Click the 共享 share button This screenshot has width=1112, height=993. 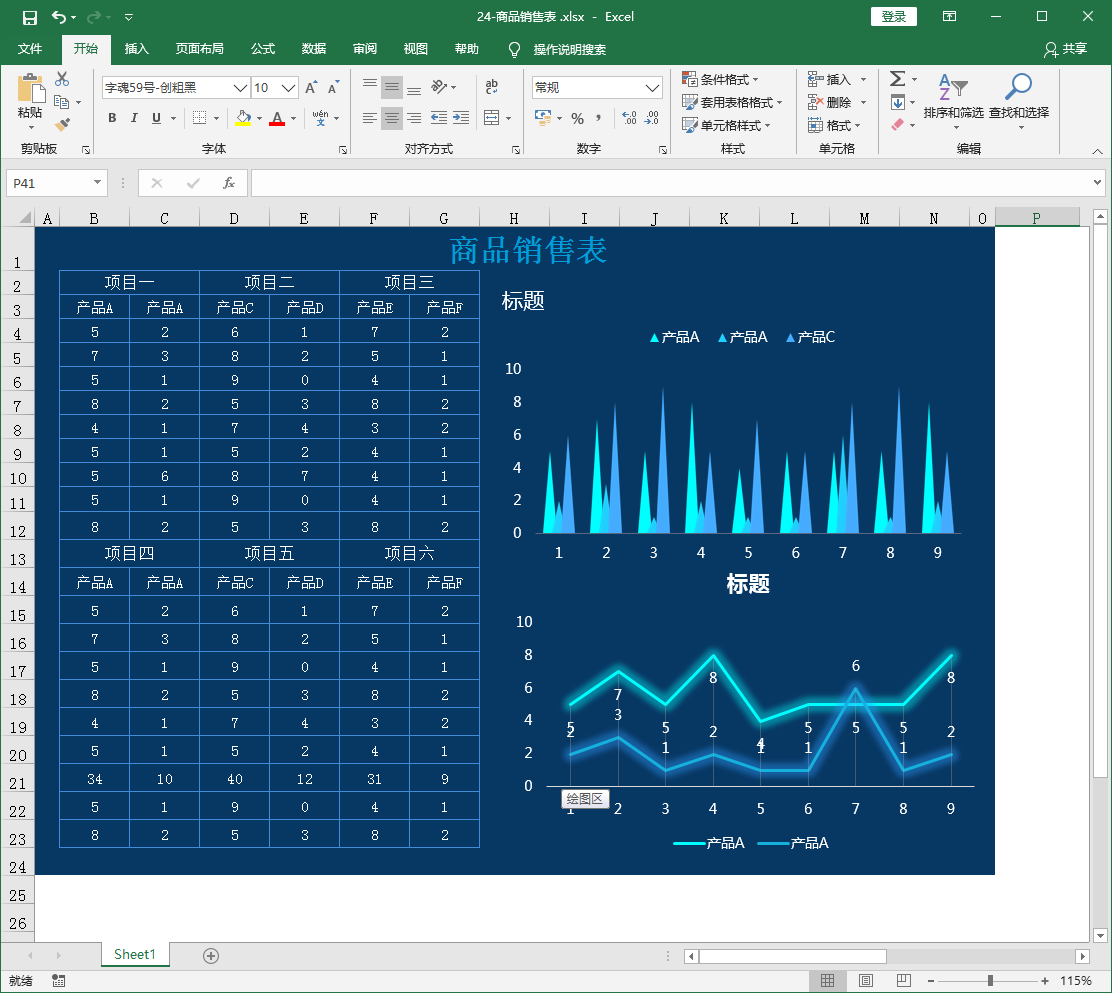1066,49
